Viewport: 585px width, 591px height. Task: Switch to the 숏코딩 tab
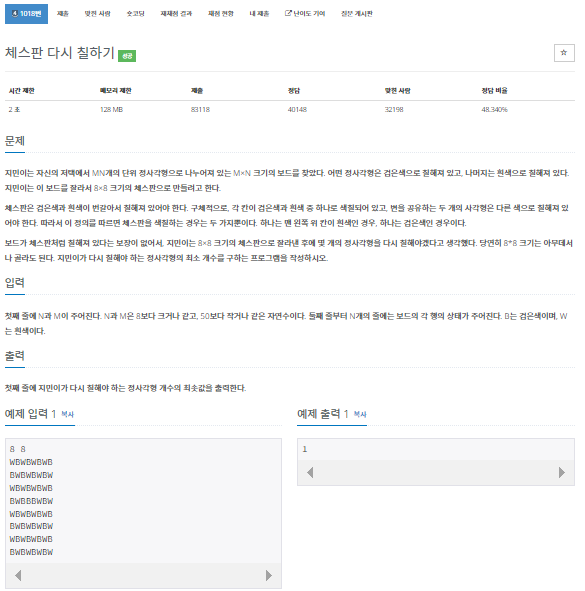135,14
